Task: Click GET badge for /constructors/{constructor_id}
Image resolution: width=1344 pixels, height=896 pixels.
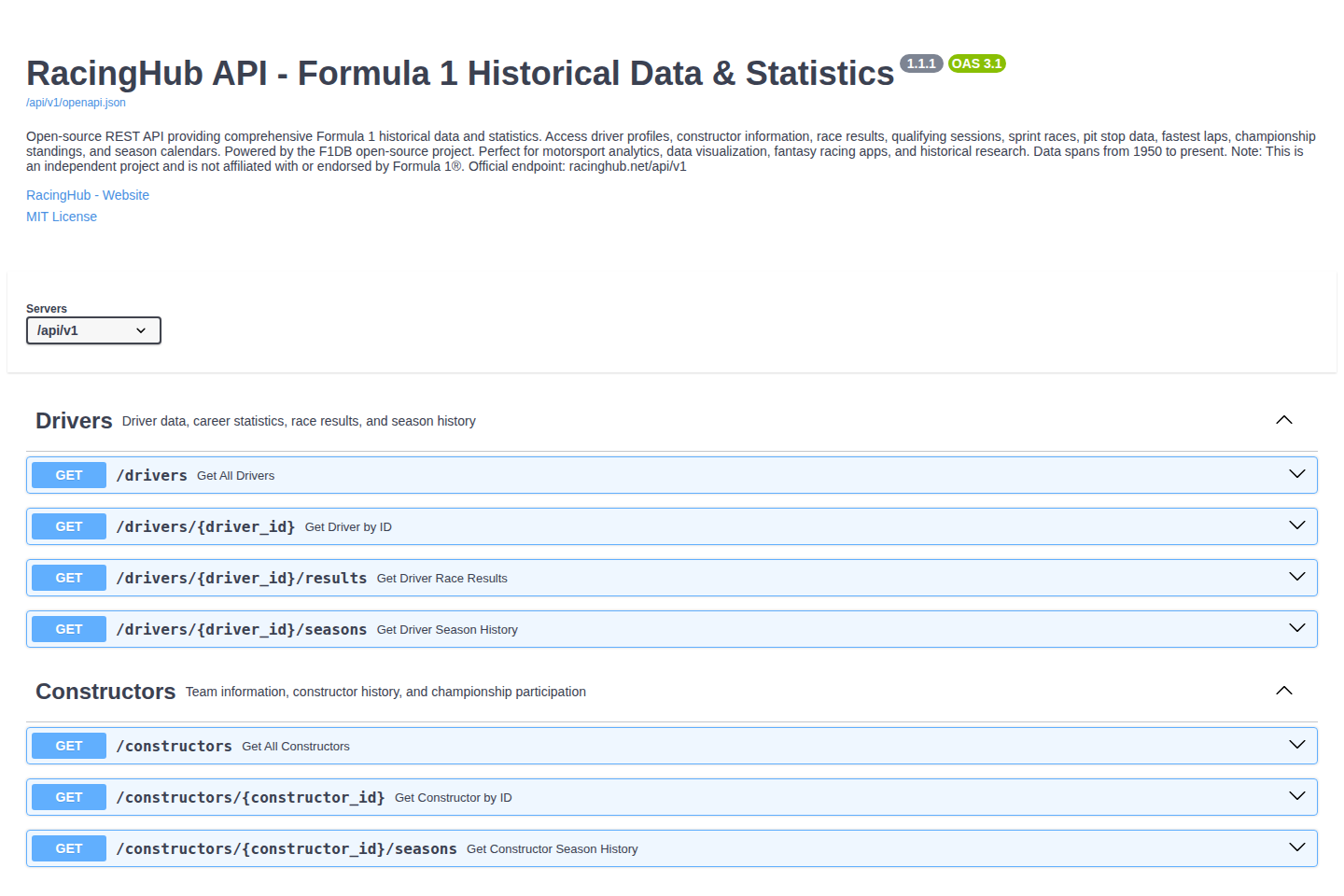Action: [x=69, y=797]
